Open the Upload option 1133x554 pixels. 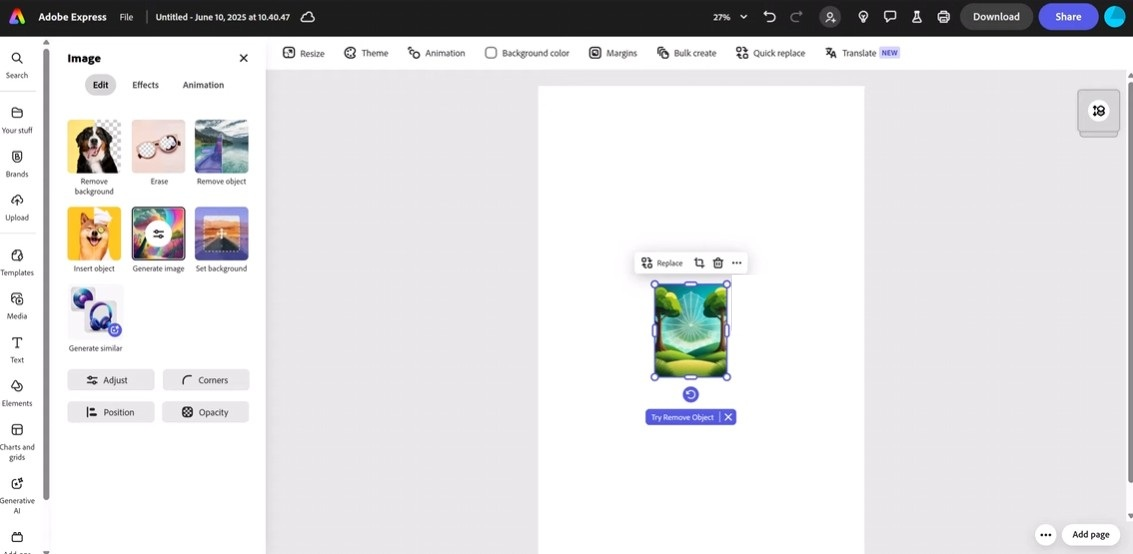(17, 207)
